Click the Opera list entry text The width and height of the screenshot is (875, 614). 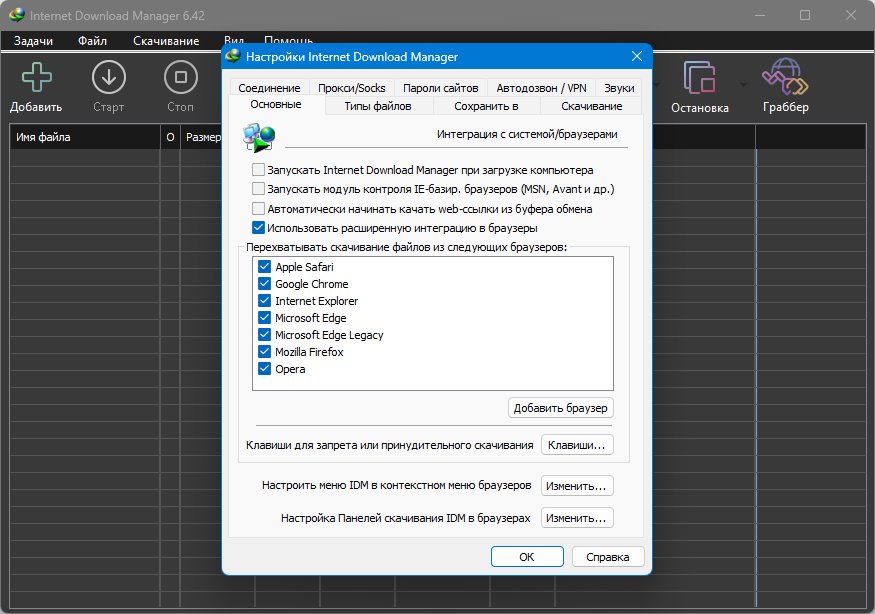pos(290,369)
